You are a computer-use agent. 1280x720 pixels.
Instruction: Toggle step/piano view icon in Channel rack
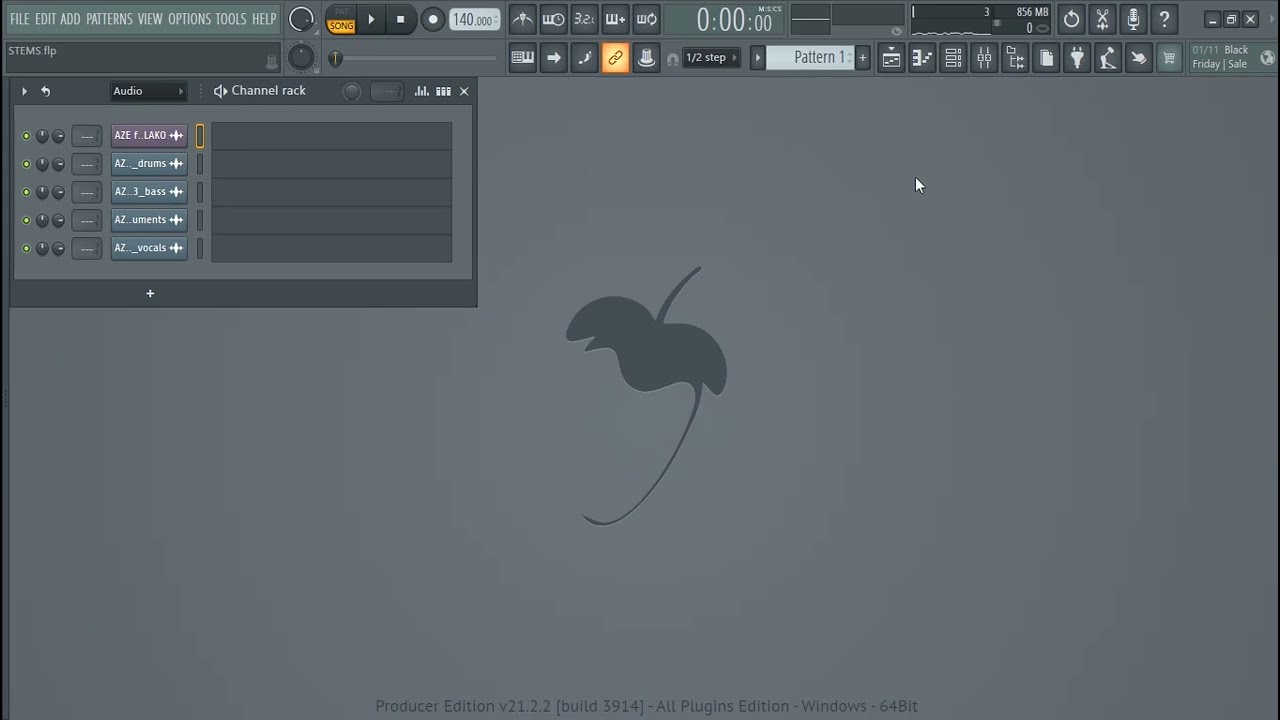443,91
